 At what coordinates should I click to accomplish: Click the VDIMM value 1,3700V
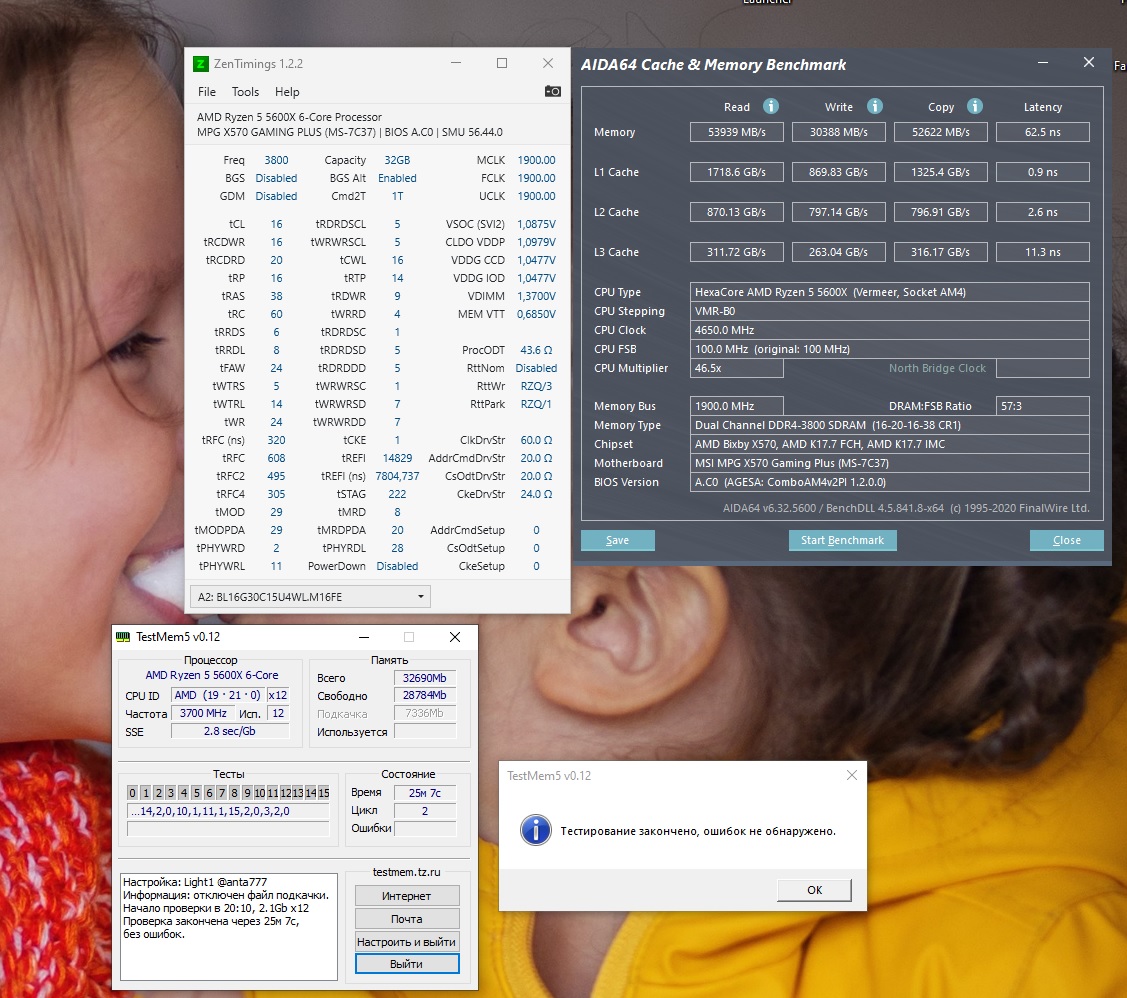pos(536,296)
